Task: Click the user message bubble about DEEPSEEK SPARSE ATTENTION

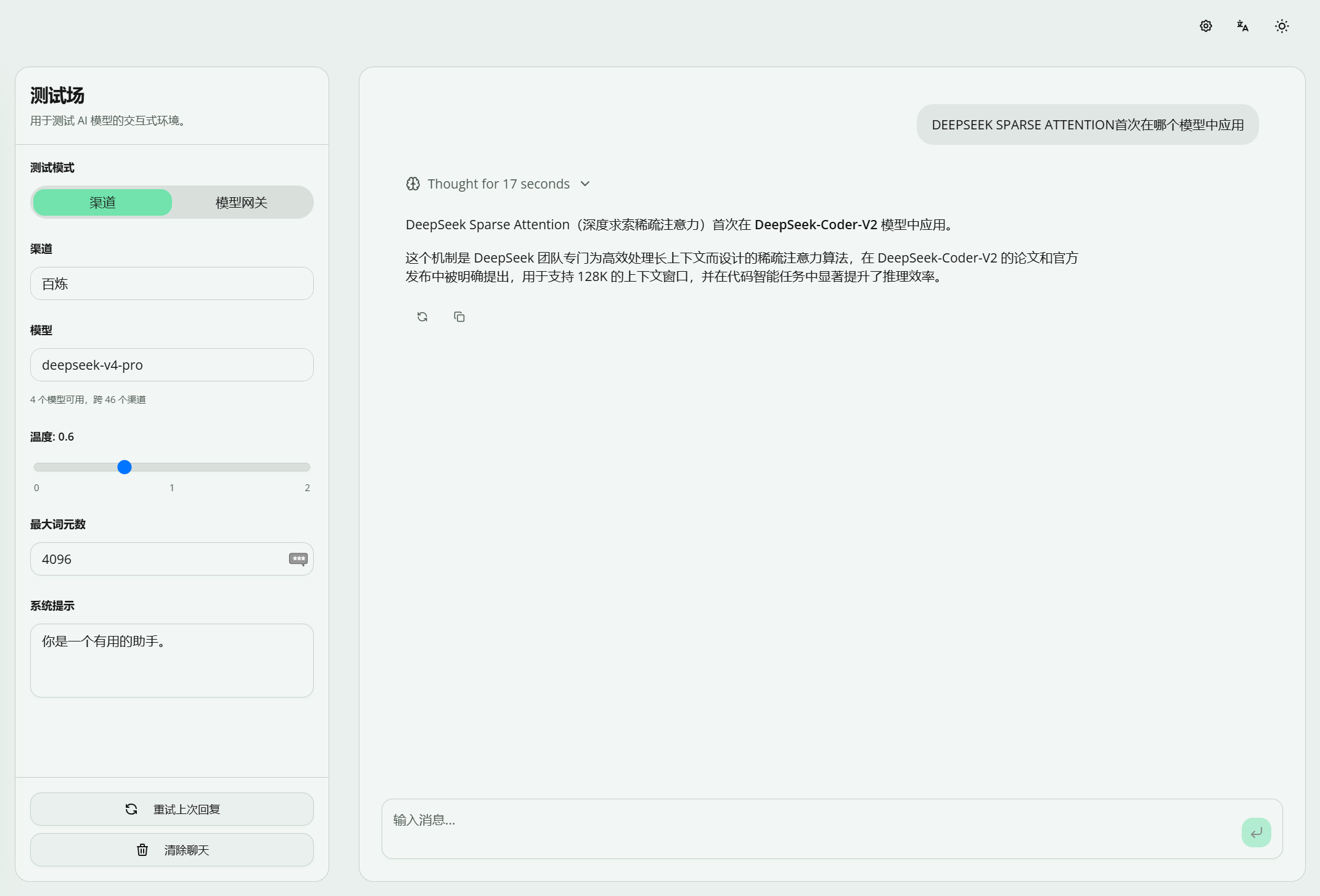Action: point(1088,124)
